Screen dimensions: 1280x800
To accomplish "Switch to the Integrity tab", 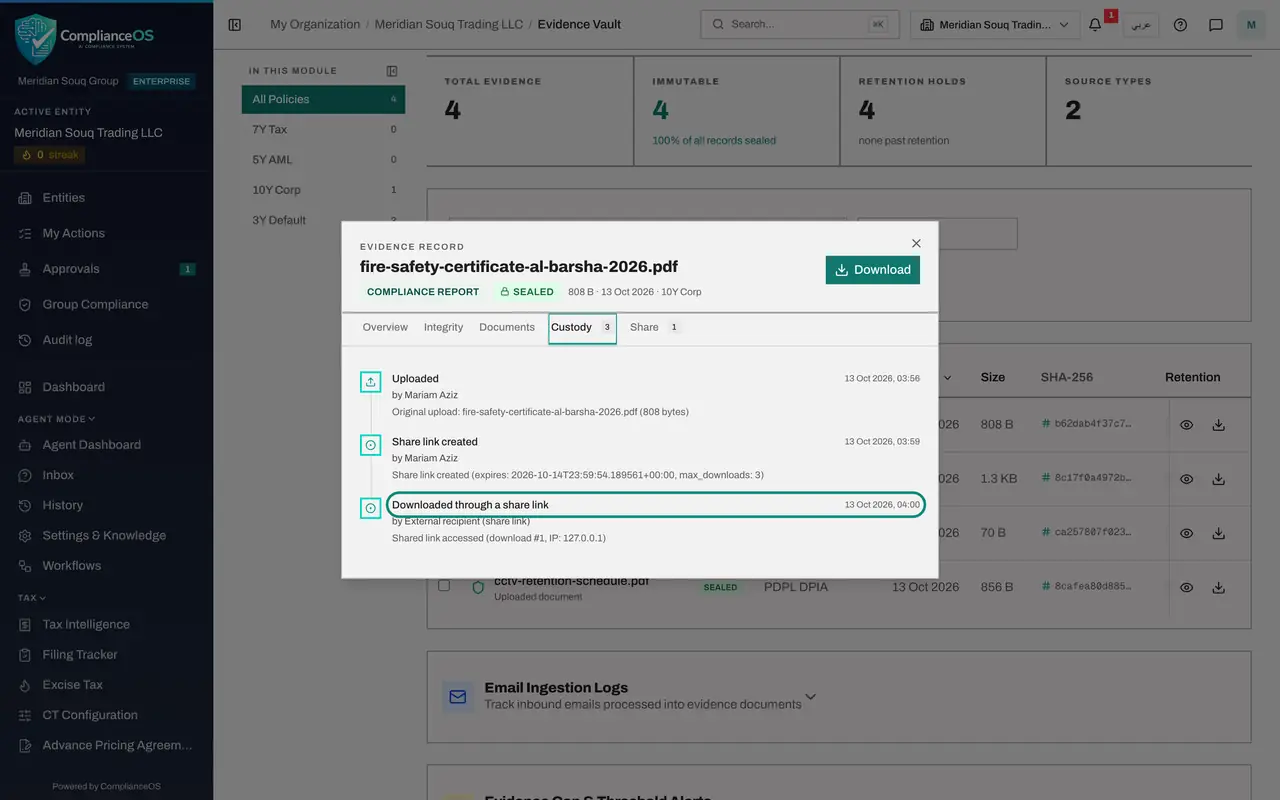I will pyautogui.click(x=443, y=327).
